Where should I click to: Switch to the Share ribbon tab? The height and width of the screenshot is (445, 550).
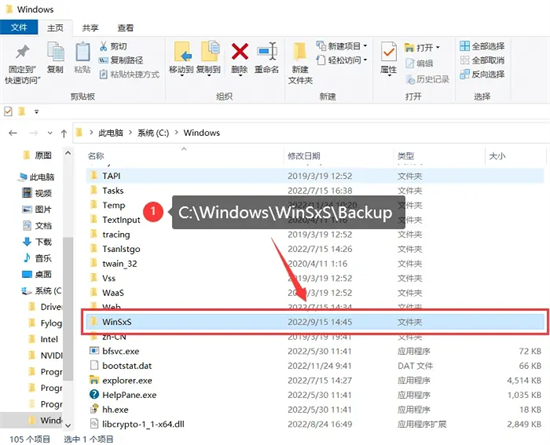(x=90, y=28)
